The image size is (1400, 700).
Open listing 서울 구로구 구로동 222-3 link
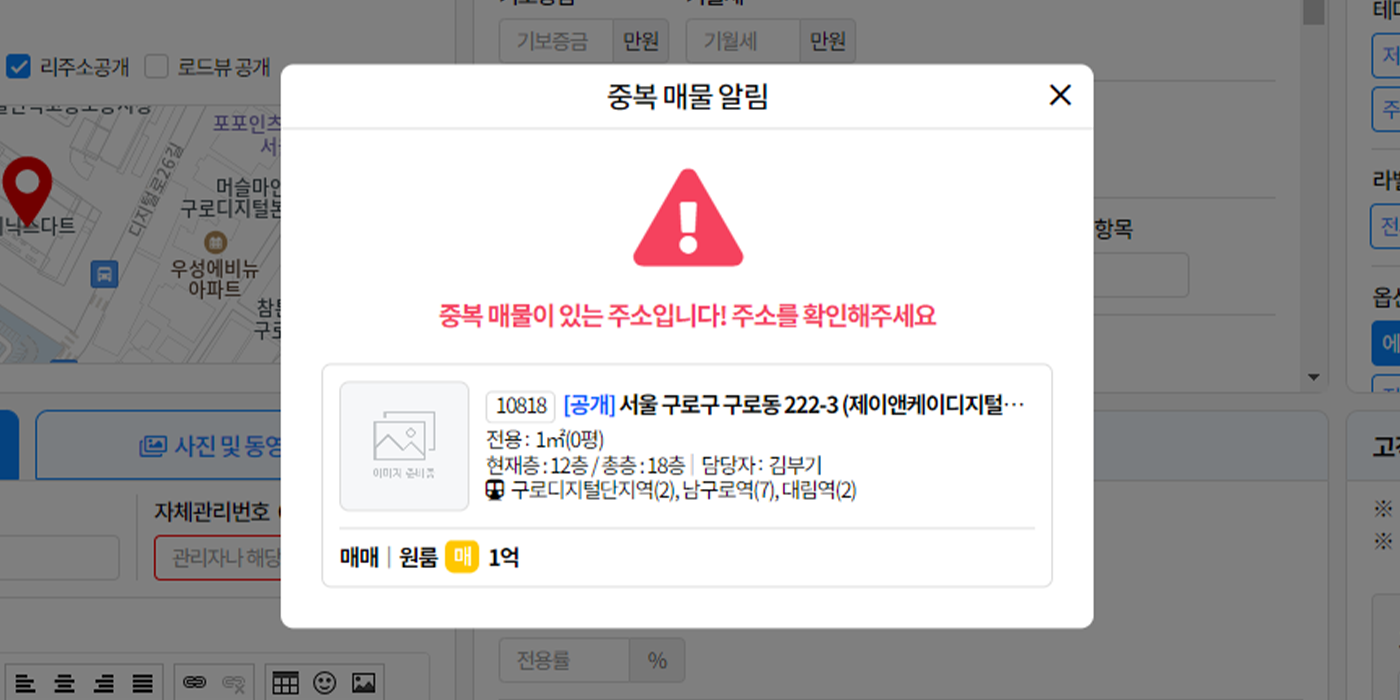[x=795, y=405]
